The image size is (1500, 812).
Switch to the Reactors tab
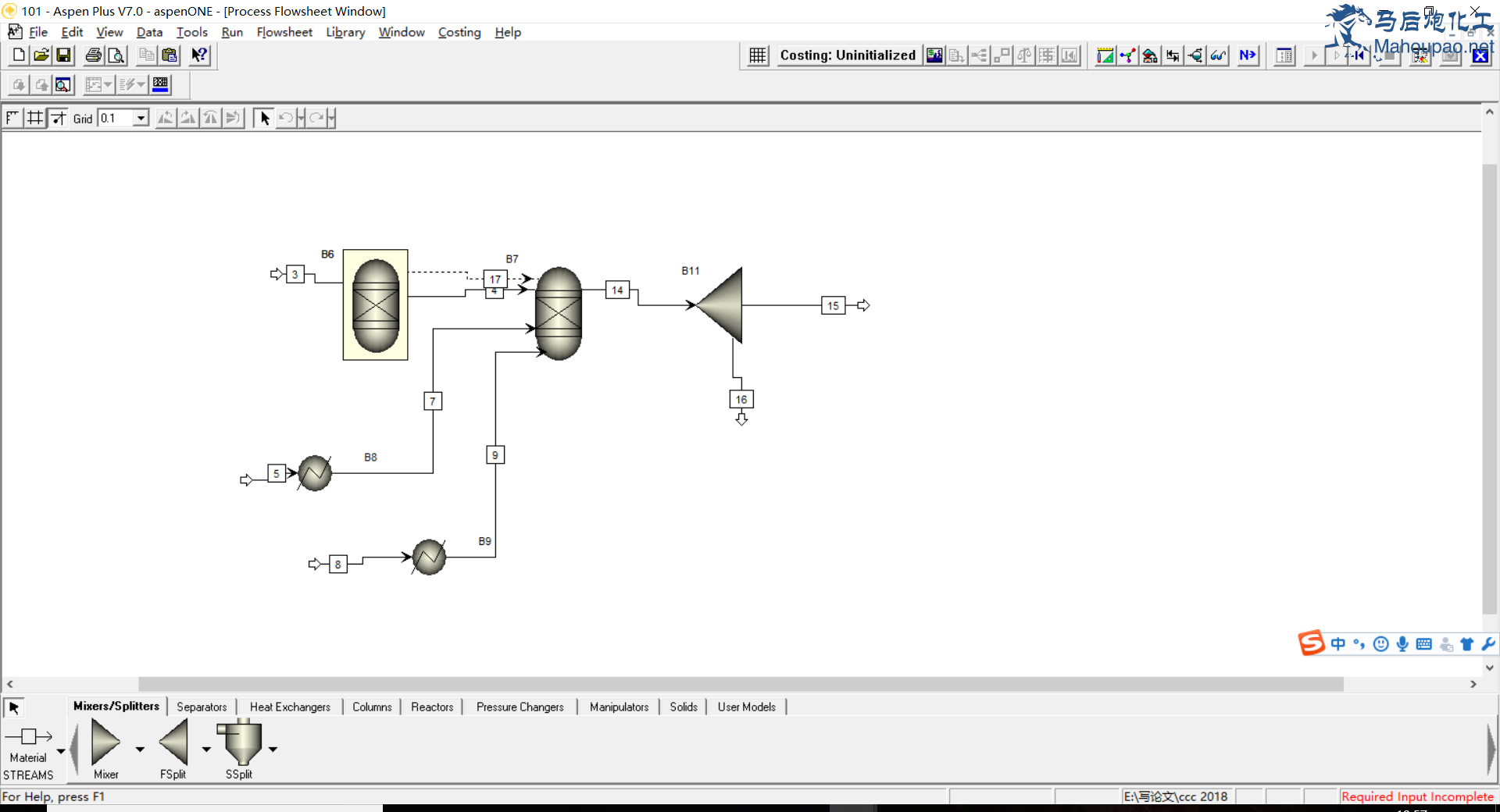tap(432, 707)
